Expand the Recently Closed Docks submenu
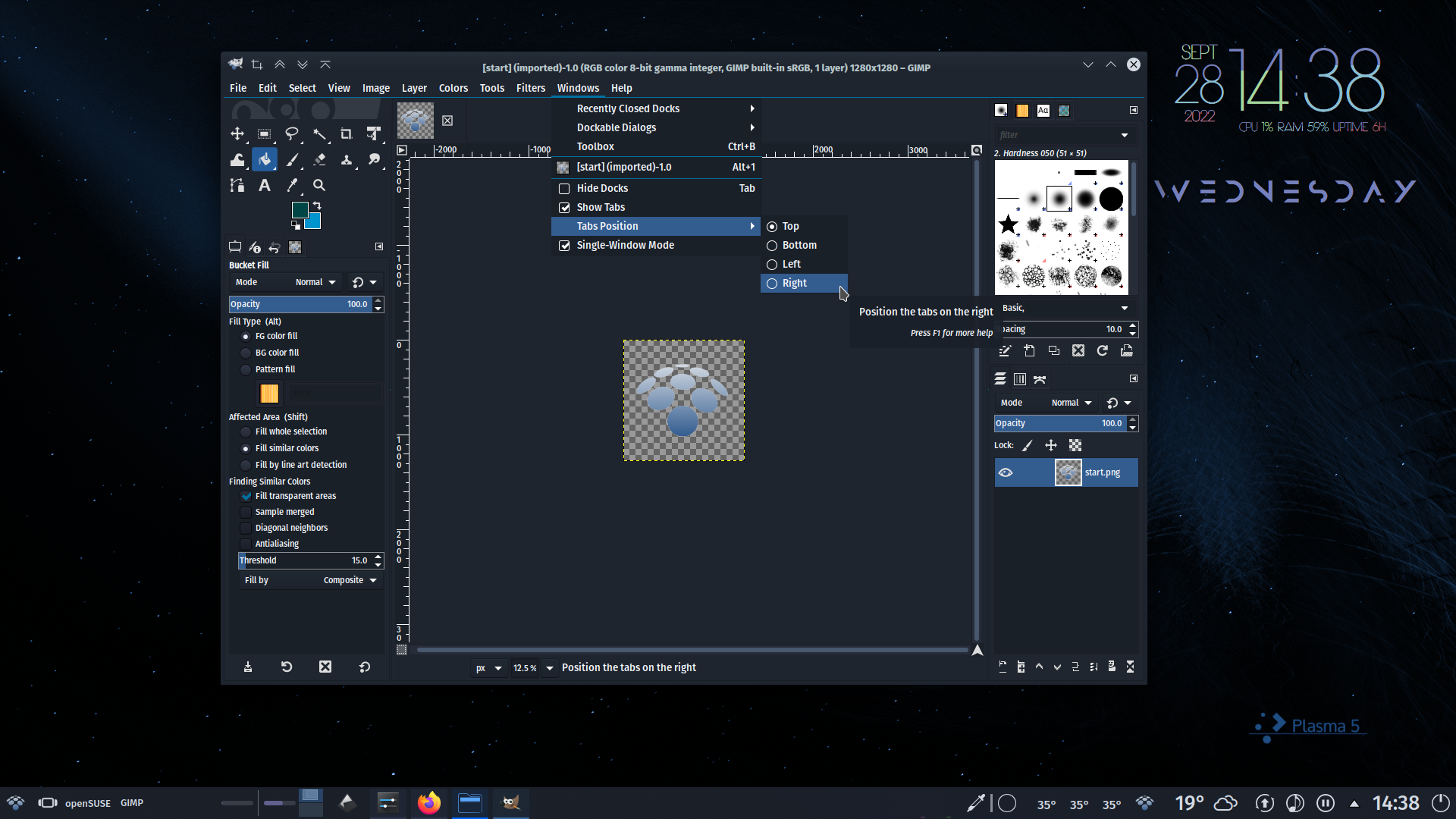Viewport: 1456px width, 819px height. point(656,109)
